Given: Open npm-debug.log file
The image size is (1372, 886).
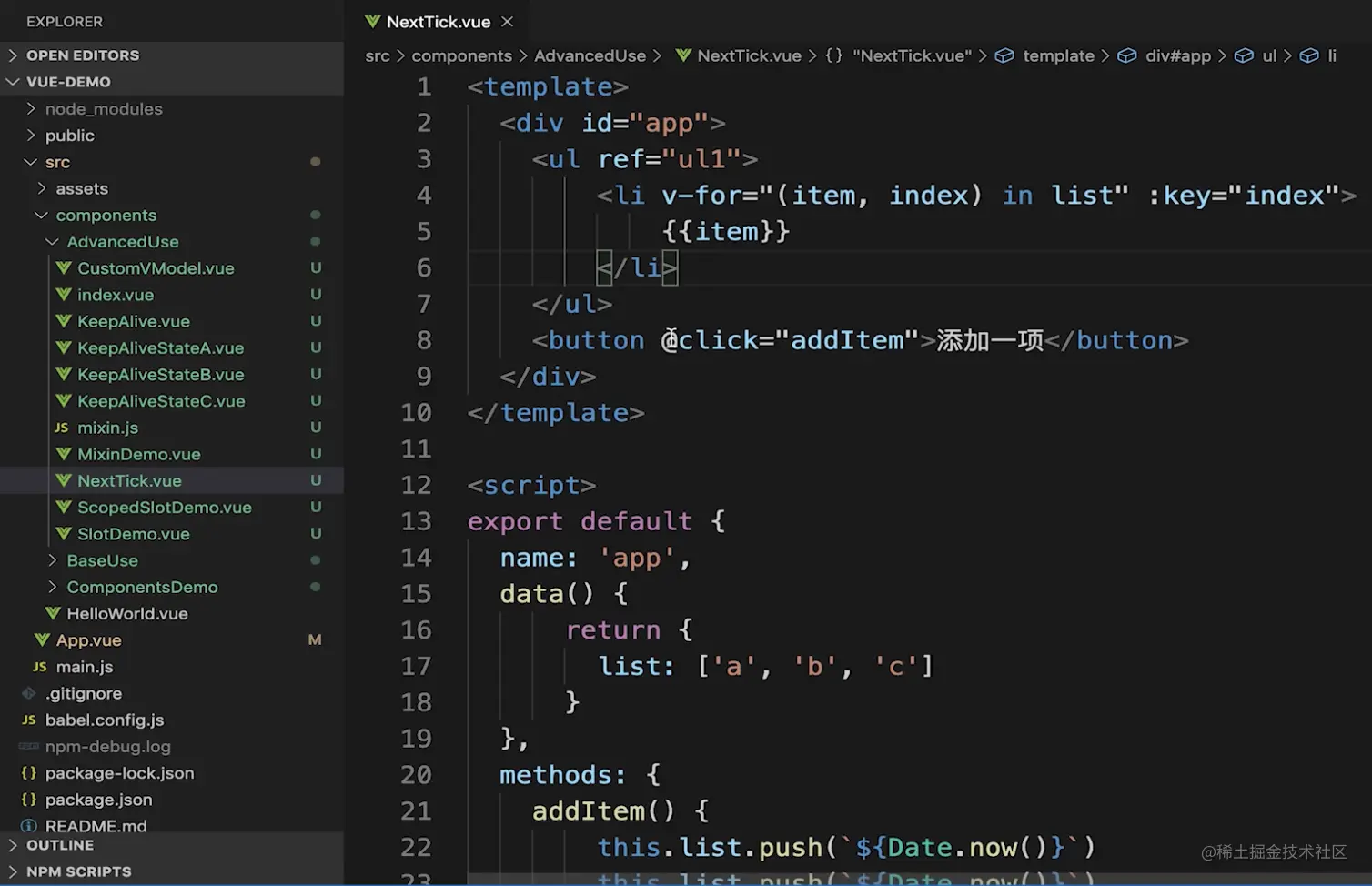Looking at the screenshot, I should [108, 747].
